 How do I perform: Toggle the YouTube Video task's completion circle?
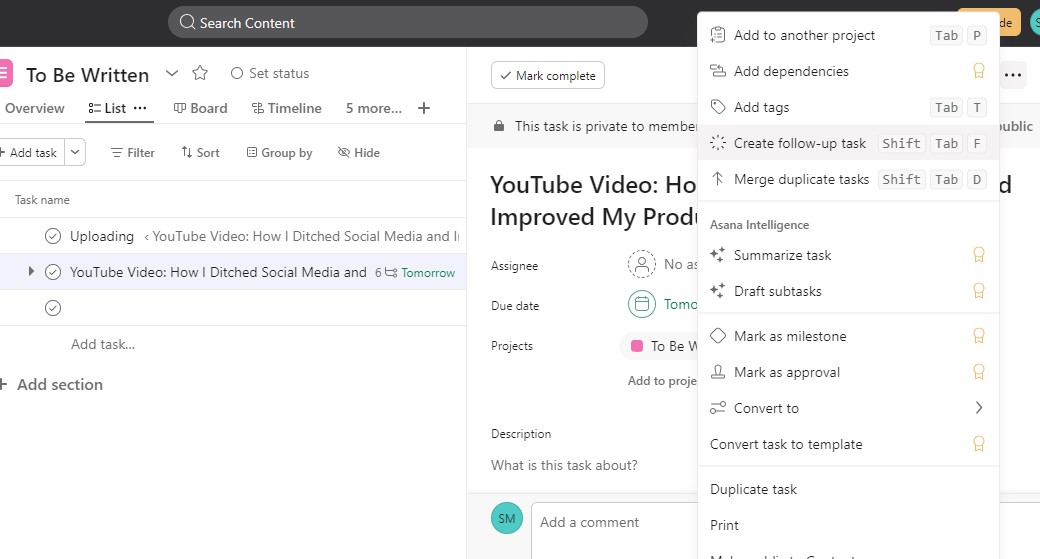coord(53,272)
